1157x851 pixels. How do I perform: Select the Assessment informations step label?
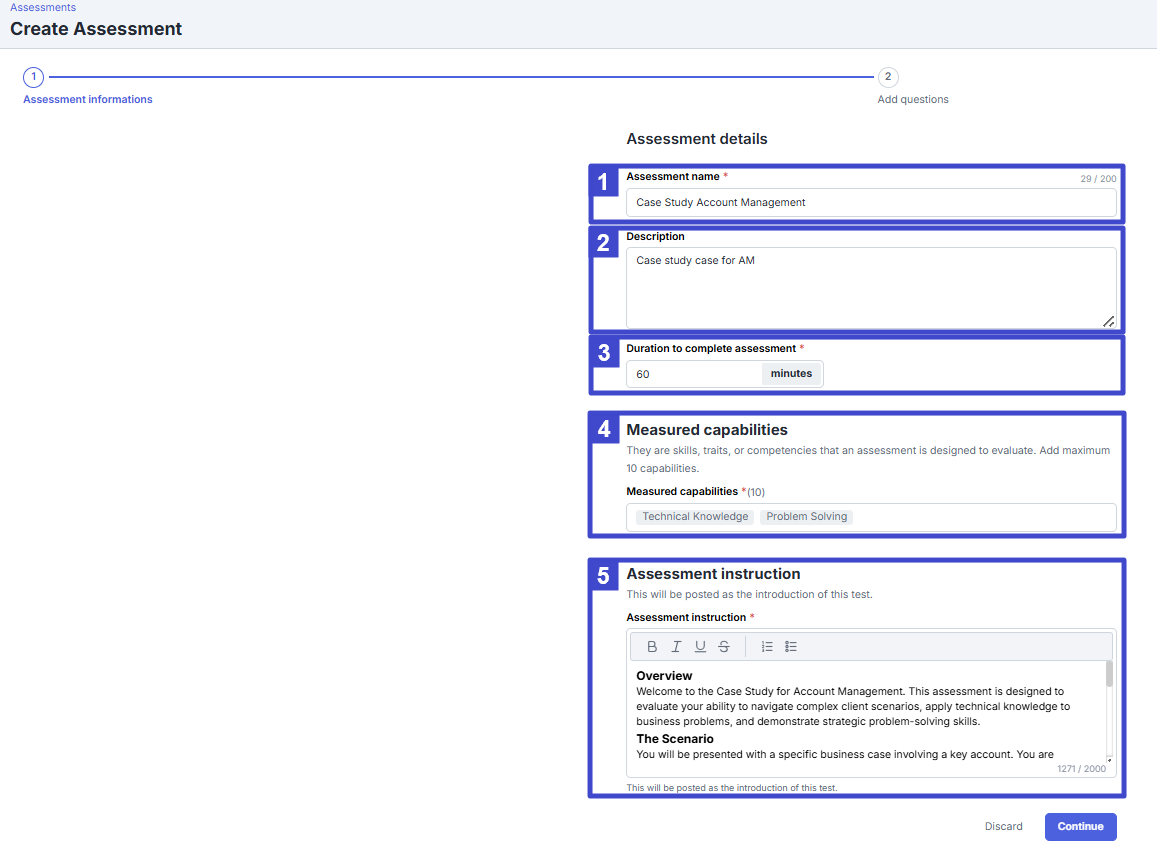tap(88, 100)
